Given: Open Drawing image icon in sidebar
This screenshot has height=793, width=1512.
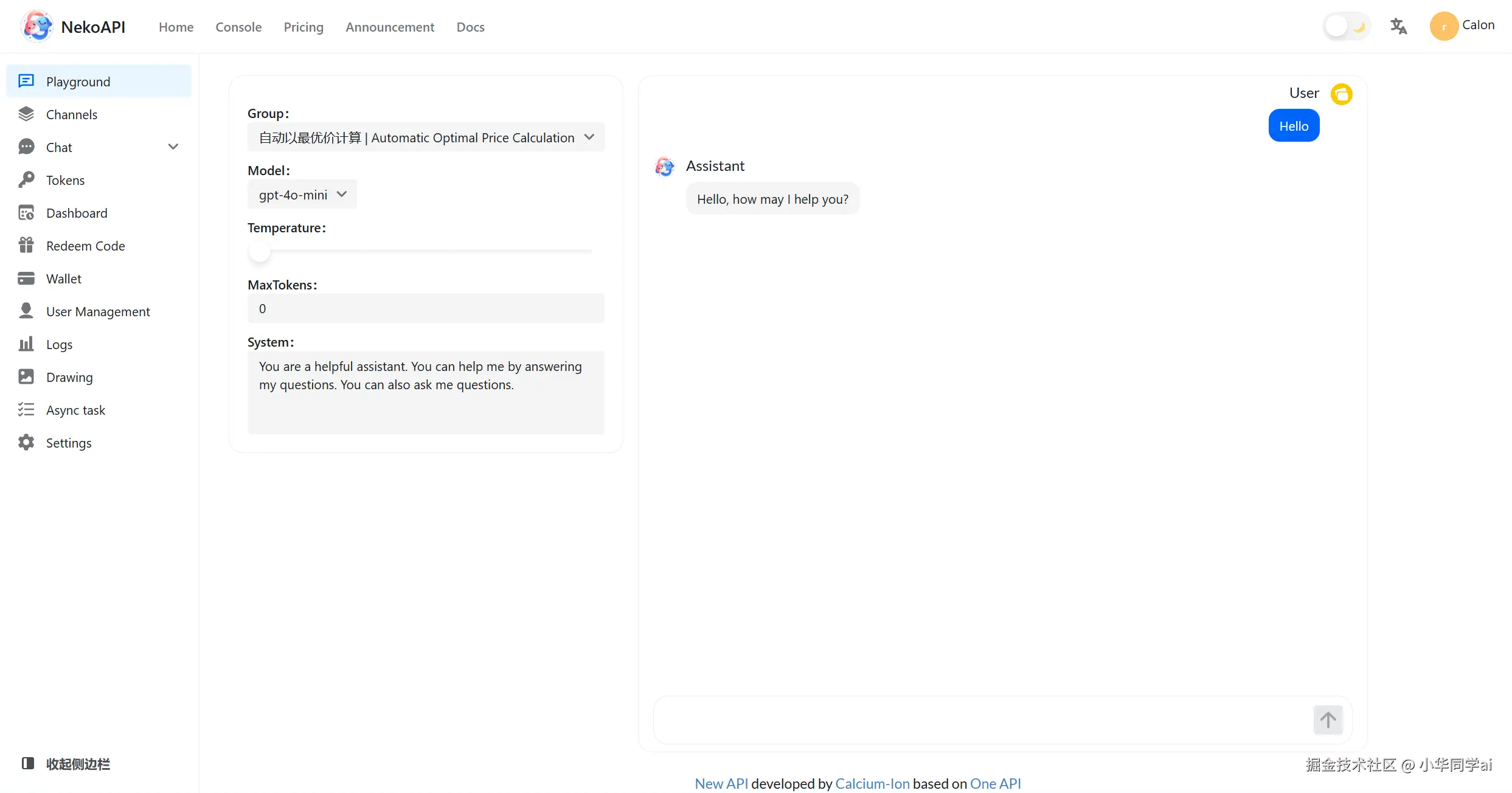Looking at the screenshot, I should click(x=26, y=377).
